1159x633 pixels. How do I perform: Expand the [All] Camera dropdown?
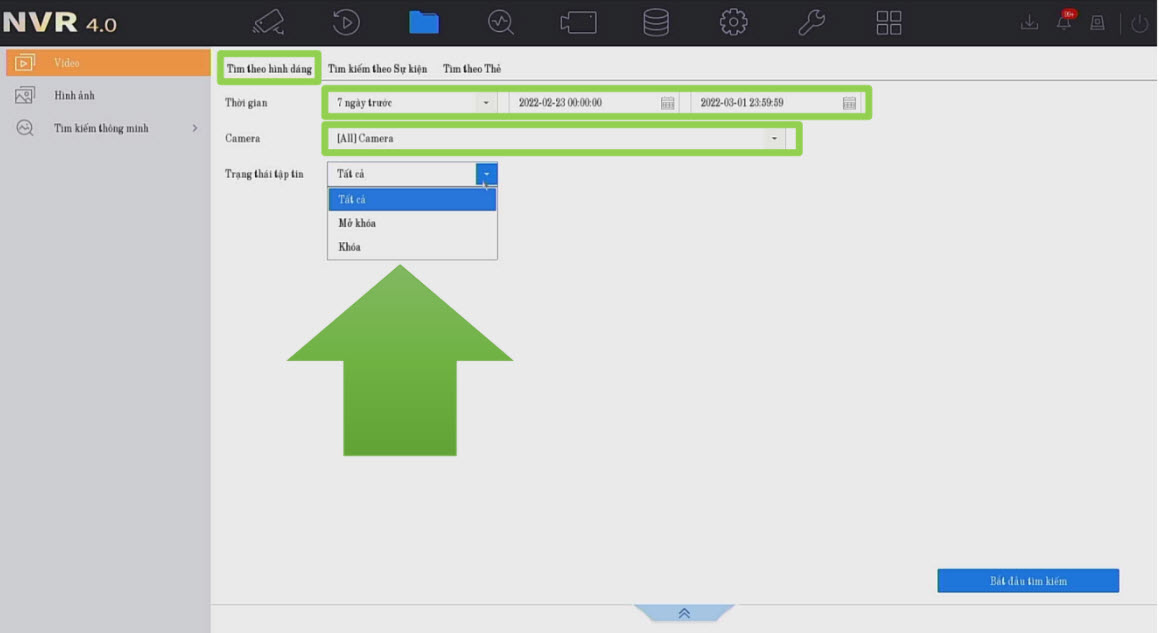click(x=774, y=139)
